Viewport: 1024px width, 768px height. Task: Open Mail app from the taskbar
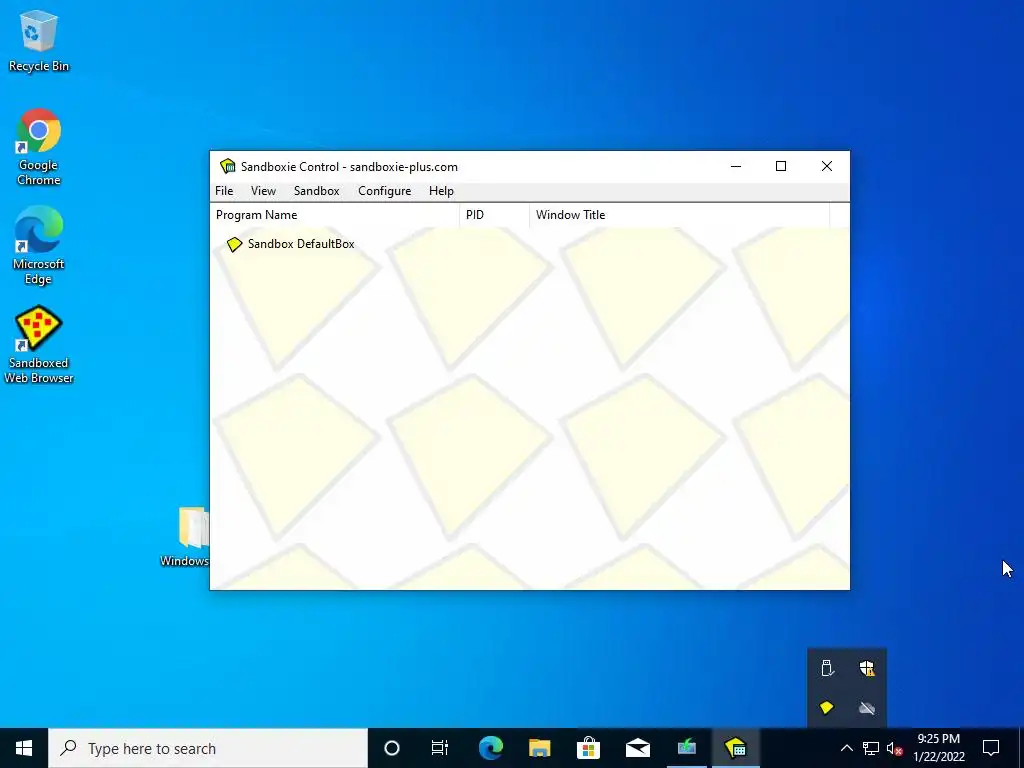pyautogui.click(x=637, y=748)
